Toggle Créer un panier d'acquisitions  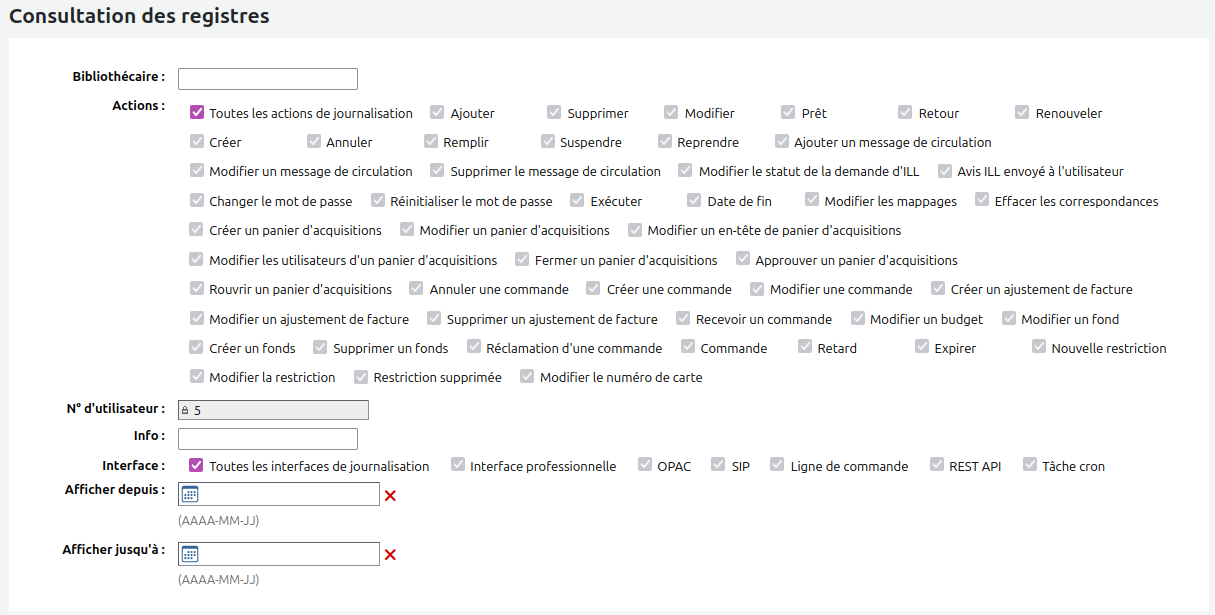click(x=197, y=230)
